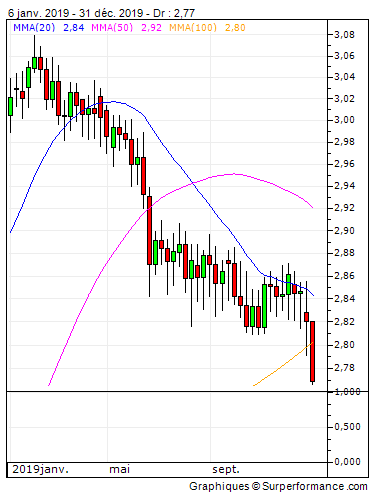Click the MMA(50) value 2,92

click(x=151, y=27)
